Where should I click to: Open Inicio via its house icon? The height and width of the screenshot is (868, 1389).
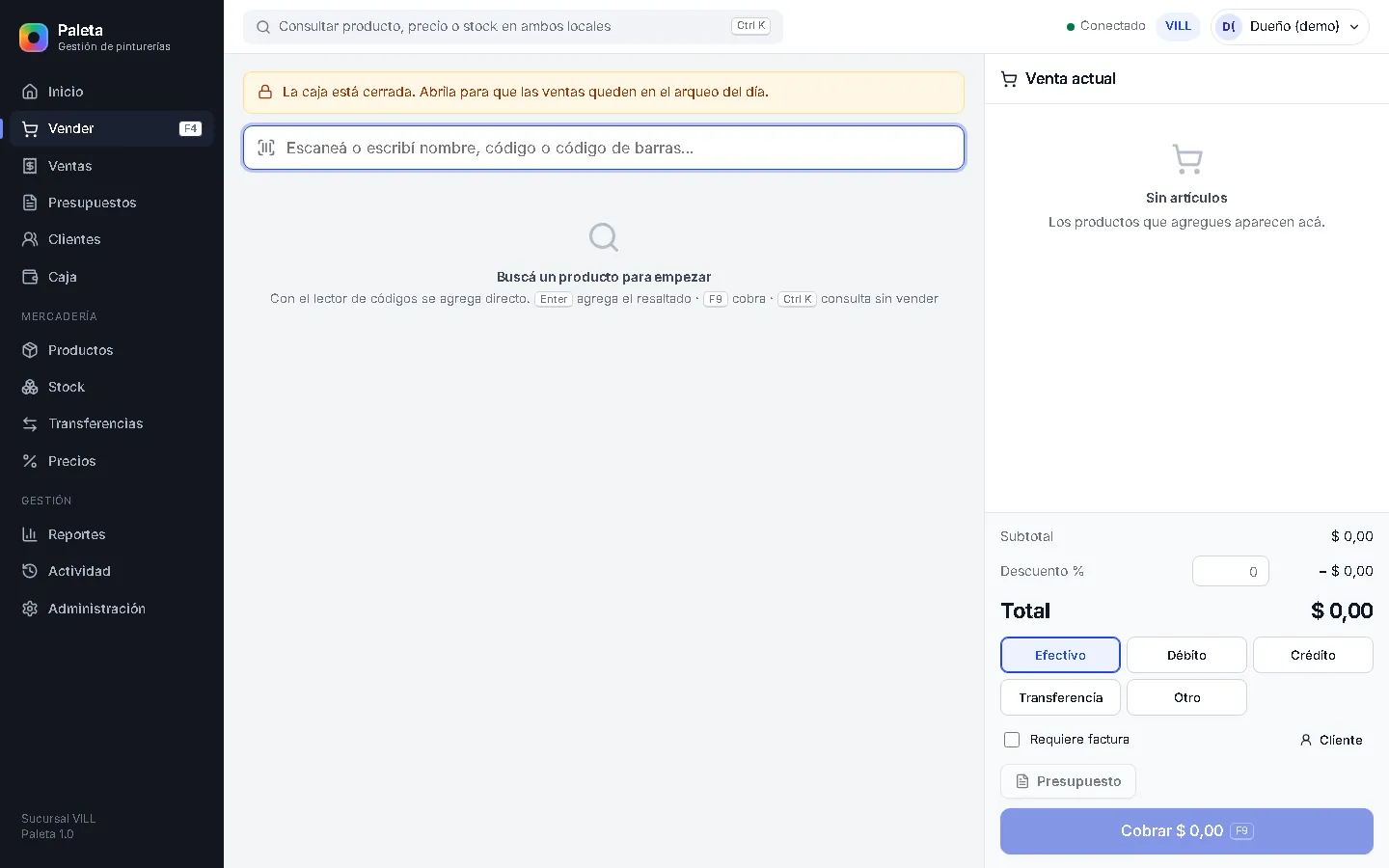point(30,92)
